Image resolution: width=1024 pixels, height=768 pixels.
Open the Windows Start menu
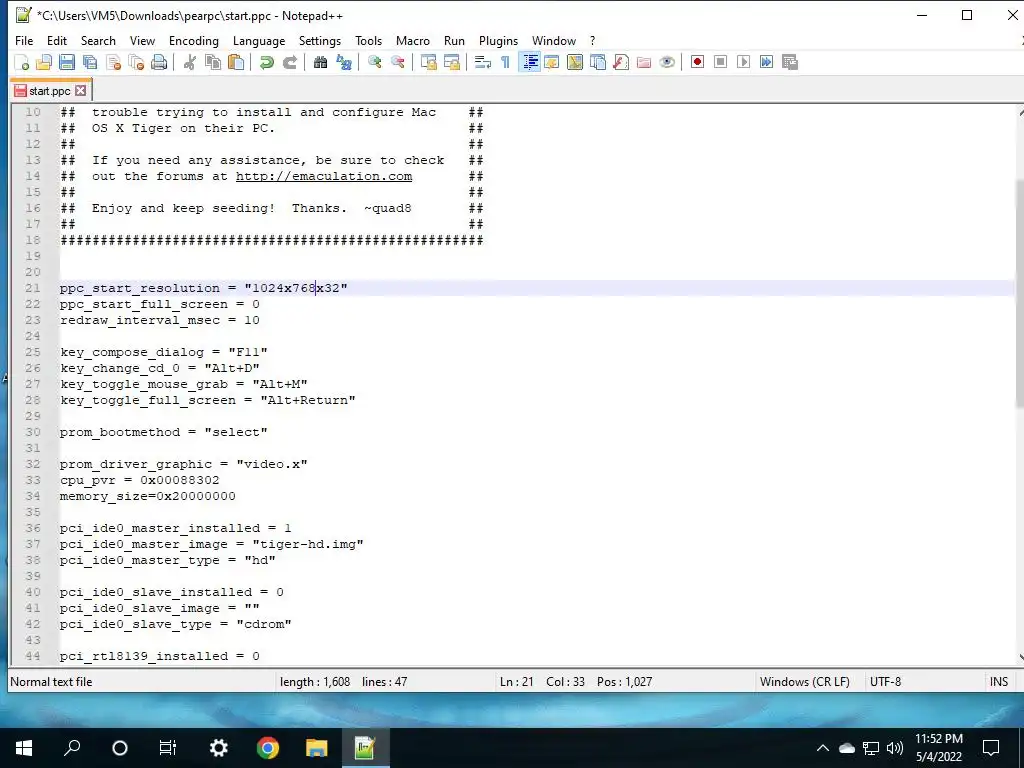24,748
